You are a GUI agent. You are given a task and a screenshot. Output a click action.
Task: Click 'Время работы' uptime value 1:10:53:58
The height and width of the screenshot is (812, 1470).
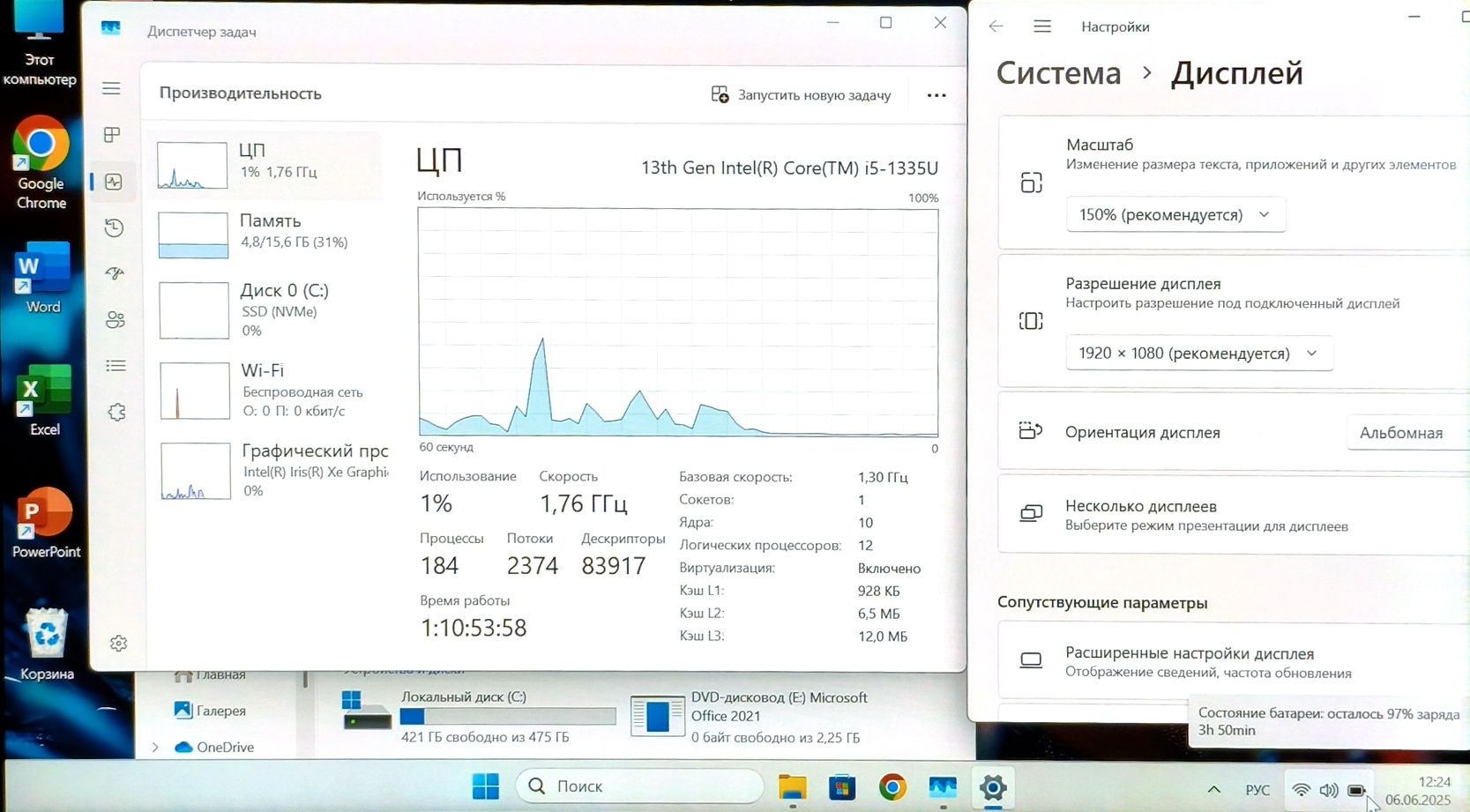474,628
